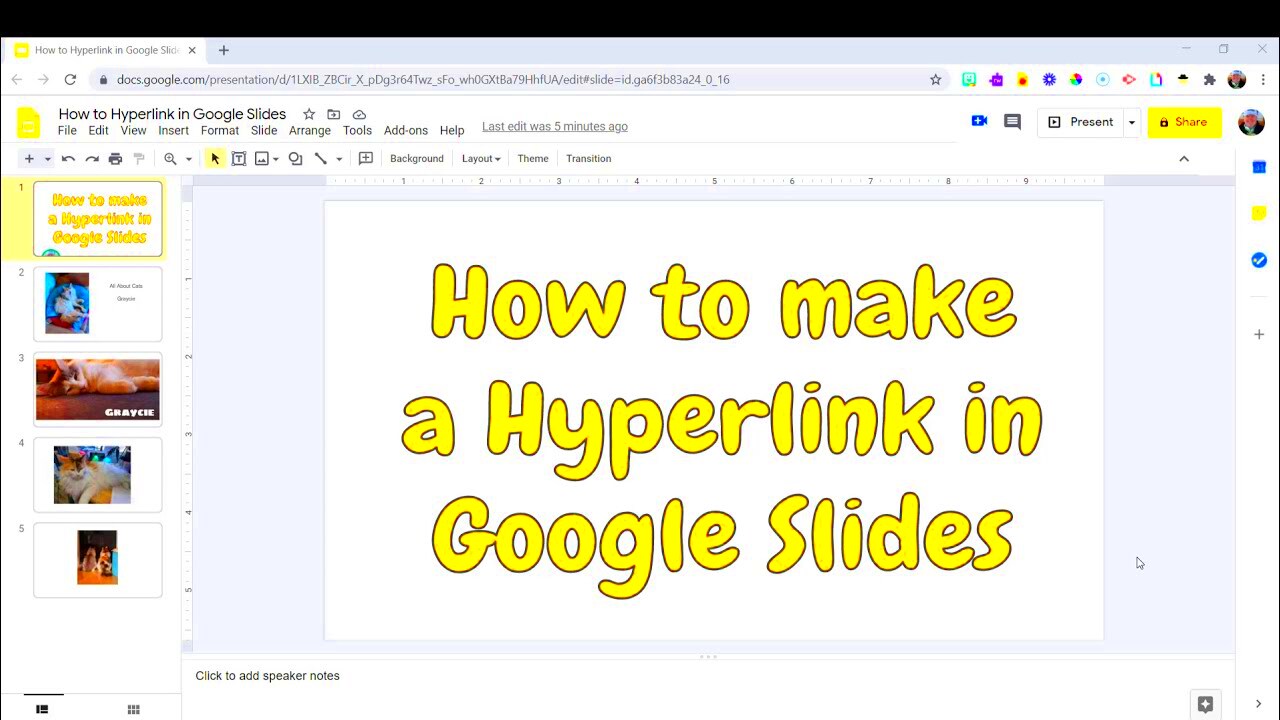Viewport: 1280px width, 720px height.
Task: Insert a text box
Action: [239, 158]
